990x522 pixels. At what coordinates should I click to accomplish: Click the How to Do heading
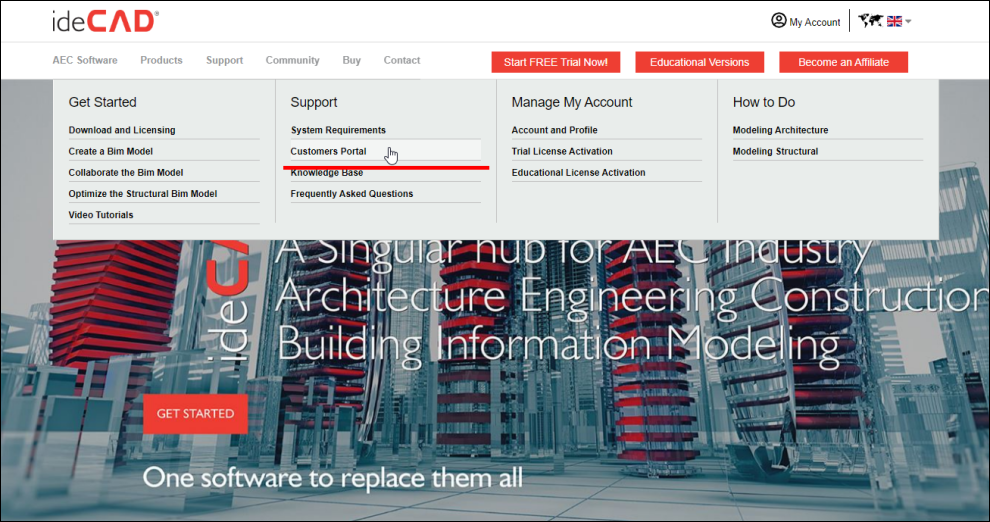[x=764, y=102]
